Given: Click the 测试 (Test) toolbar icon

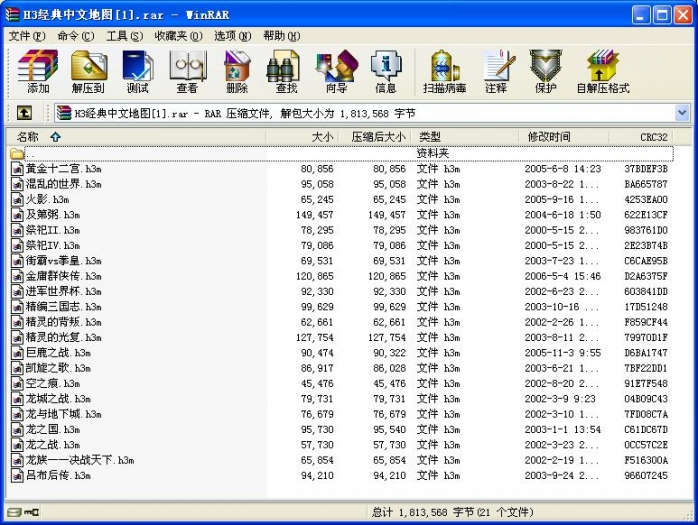Looking at the screenshot, I should [x=138, y=72].
